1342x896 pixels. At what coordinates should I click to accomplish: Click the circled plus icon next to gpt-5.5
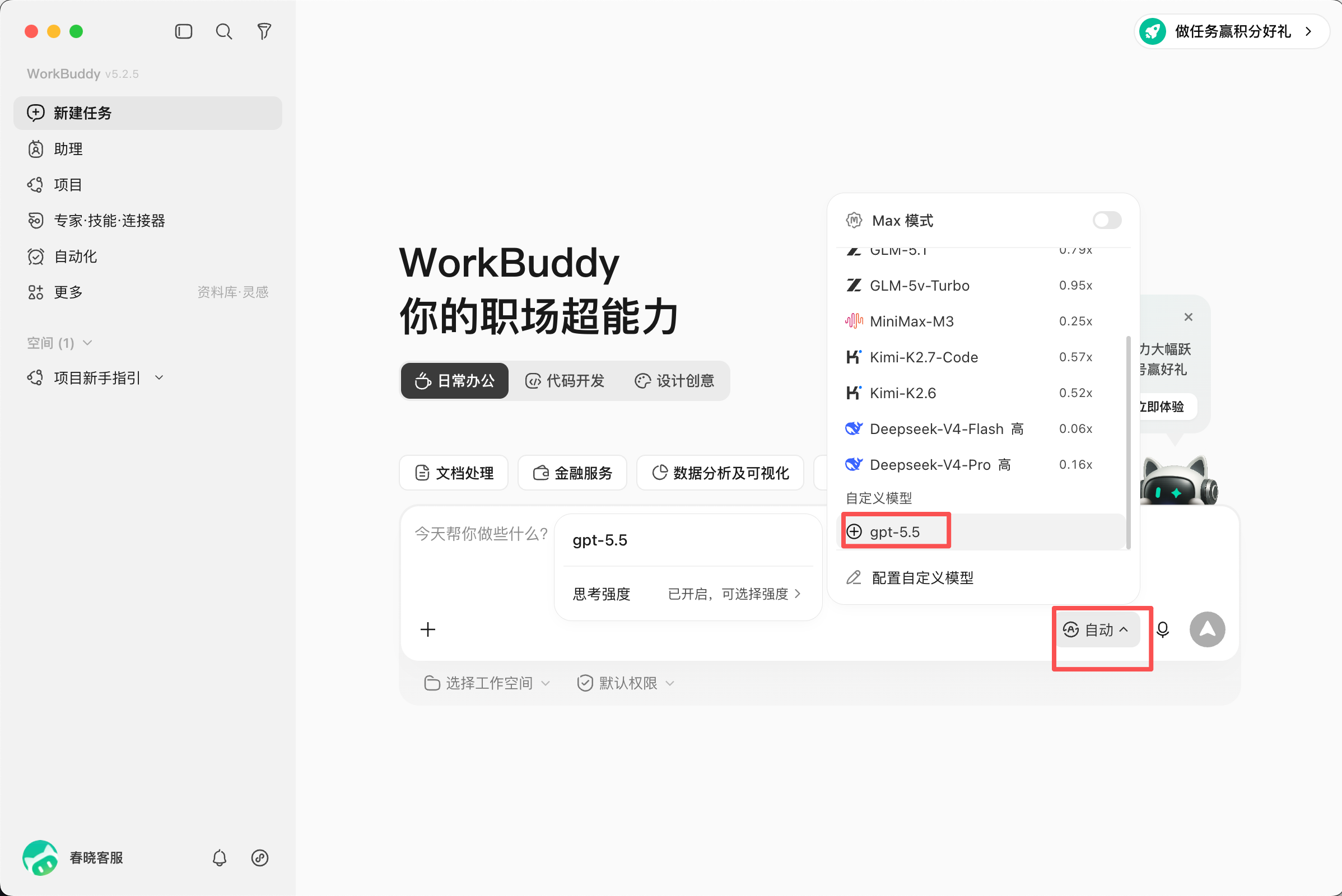(854, 532)
